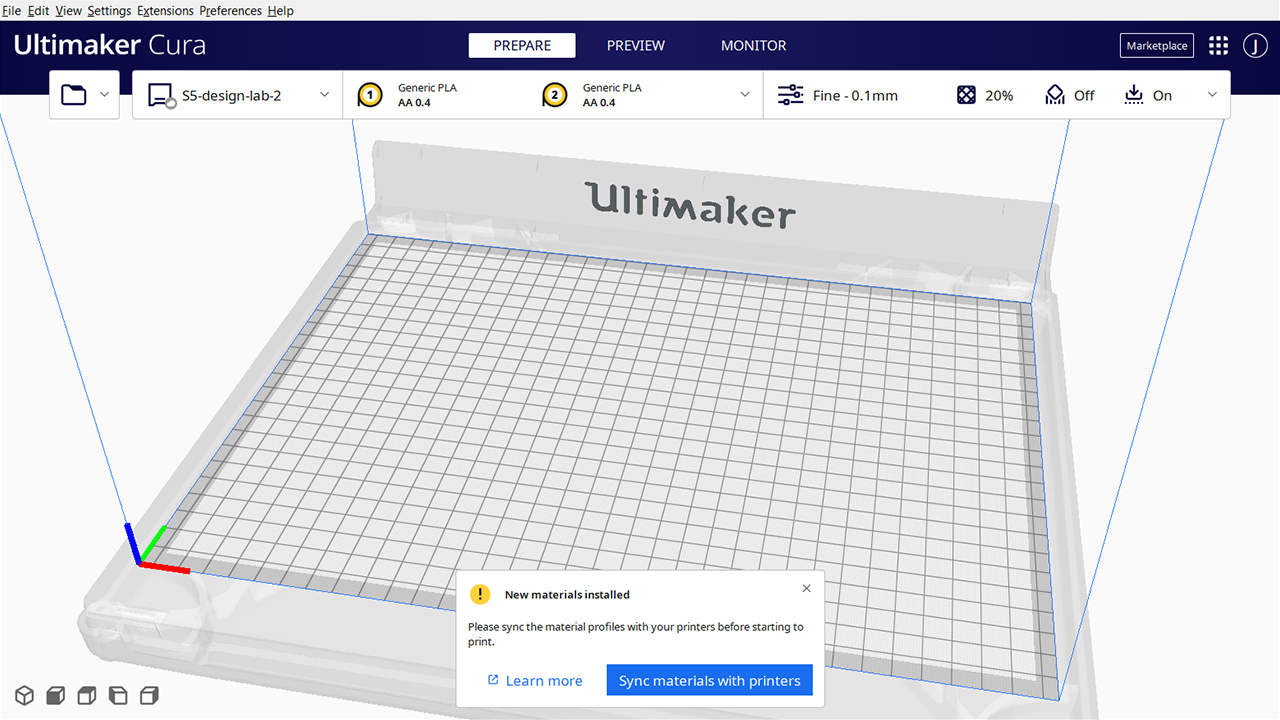Viewport: 1280px width, 720px height.
Task: Expand the print settings panel chevron
Action: 1213,95
